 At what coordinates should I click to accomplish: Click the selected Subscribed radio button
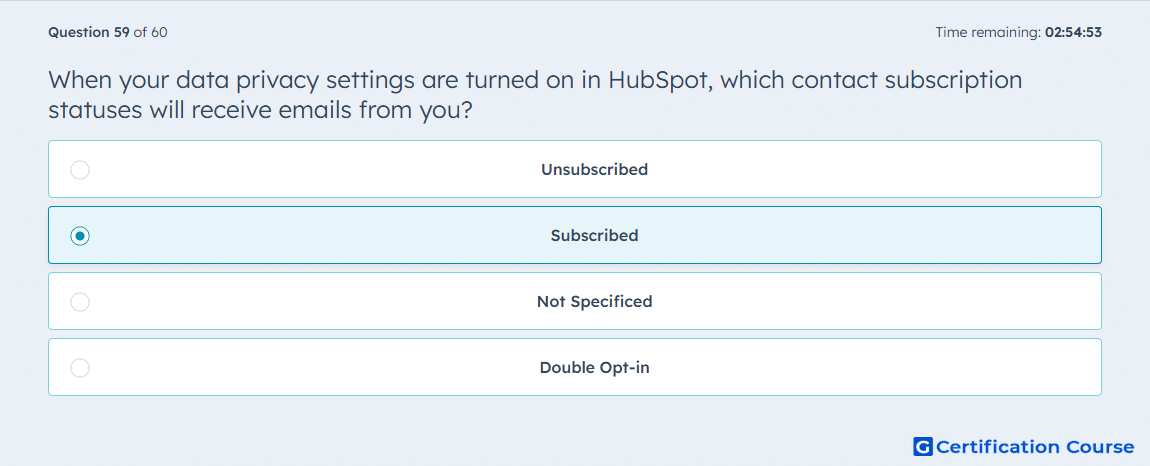point(80,236)
